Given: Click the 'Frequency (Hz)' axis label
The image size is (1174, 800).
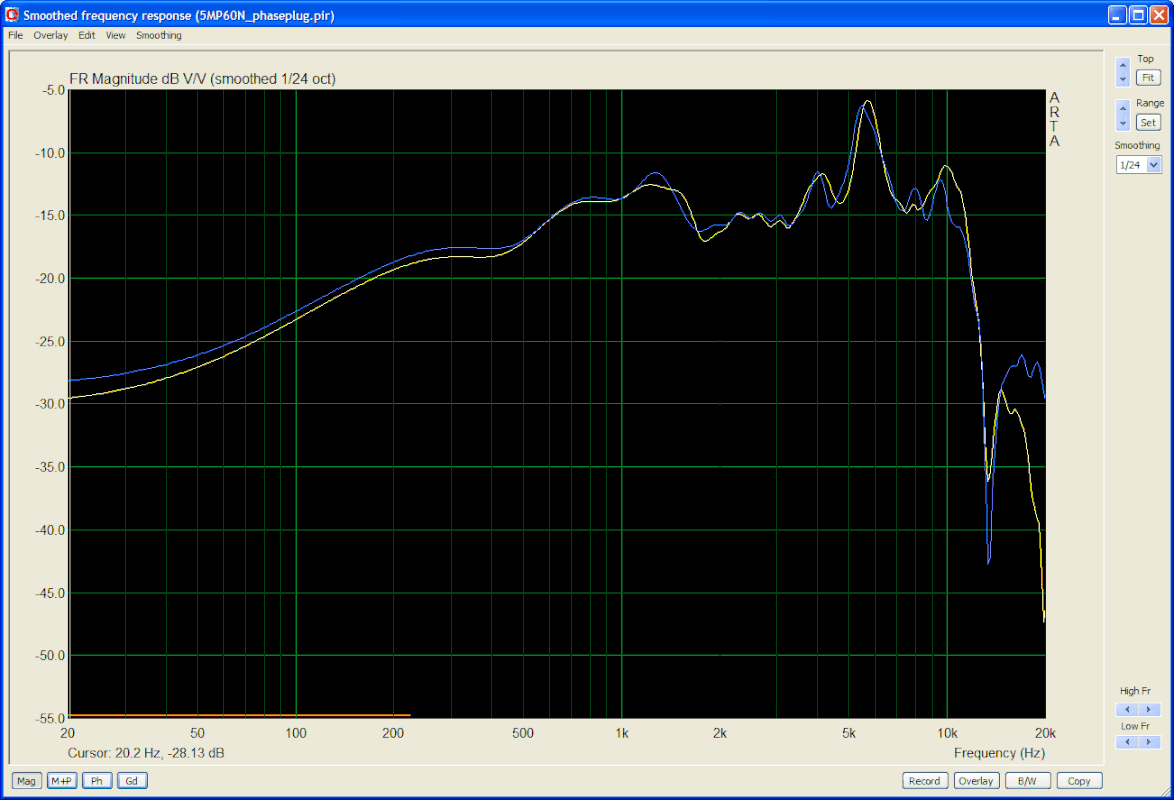Looking at the screenshot, I should (1000, 753).
